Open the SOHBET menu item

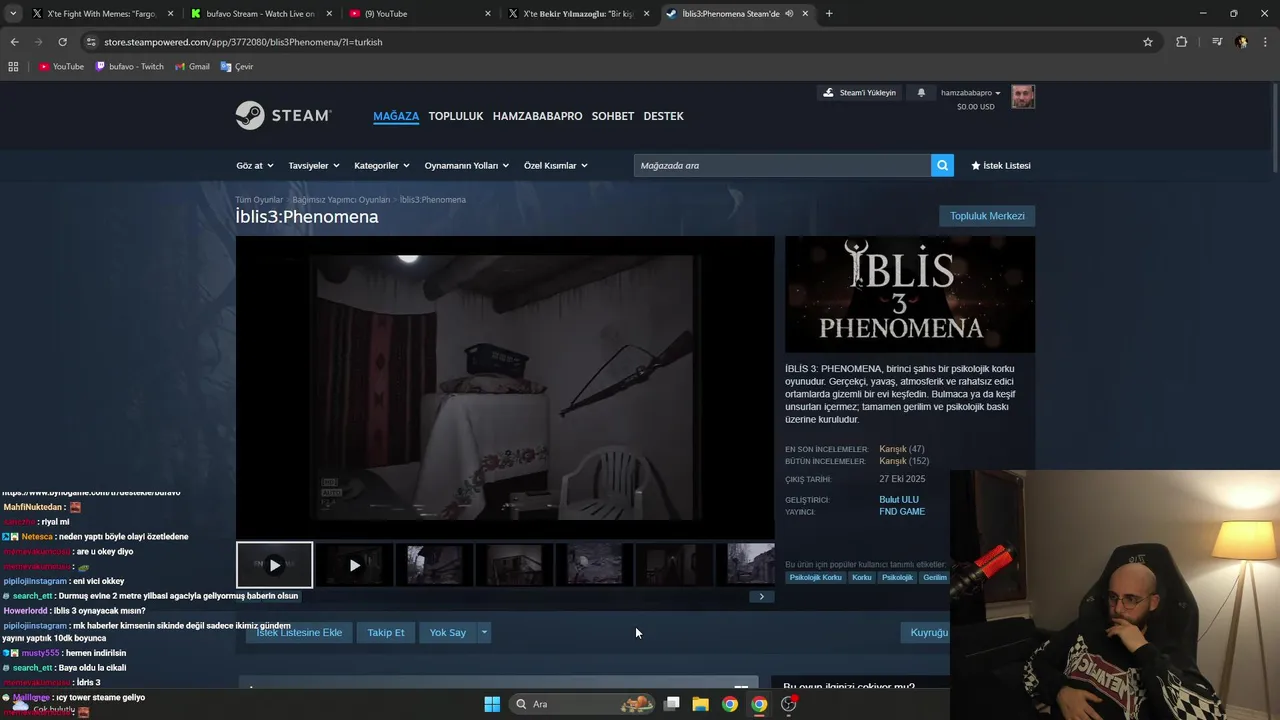613,116
